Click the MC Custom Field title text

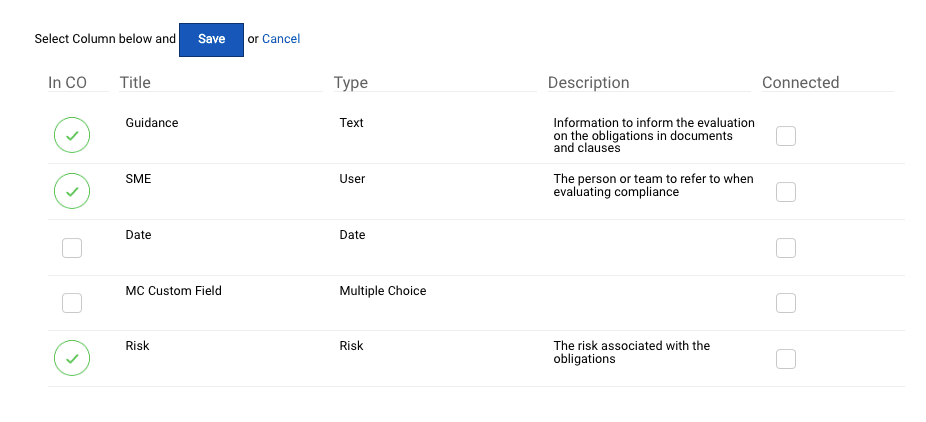click(173, 291)
